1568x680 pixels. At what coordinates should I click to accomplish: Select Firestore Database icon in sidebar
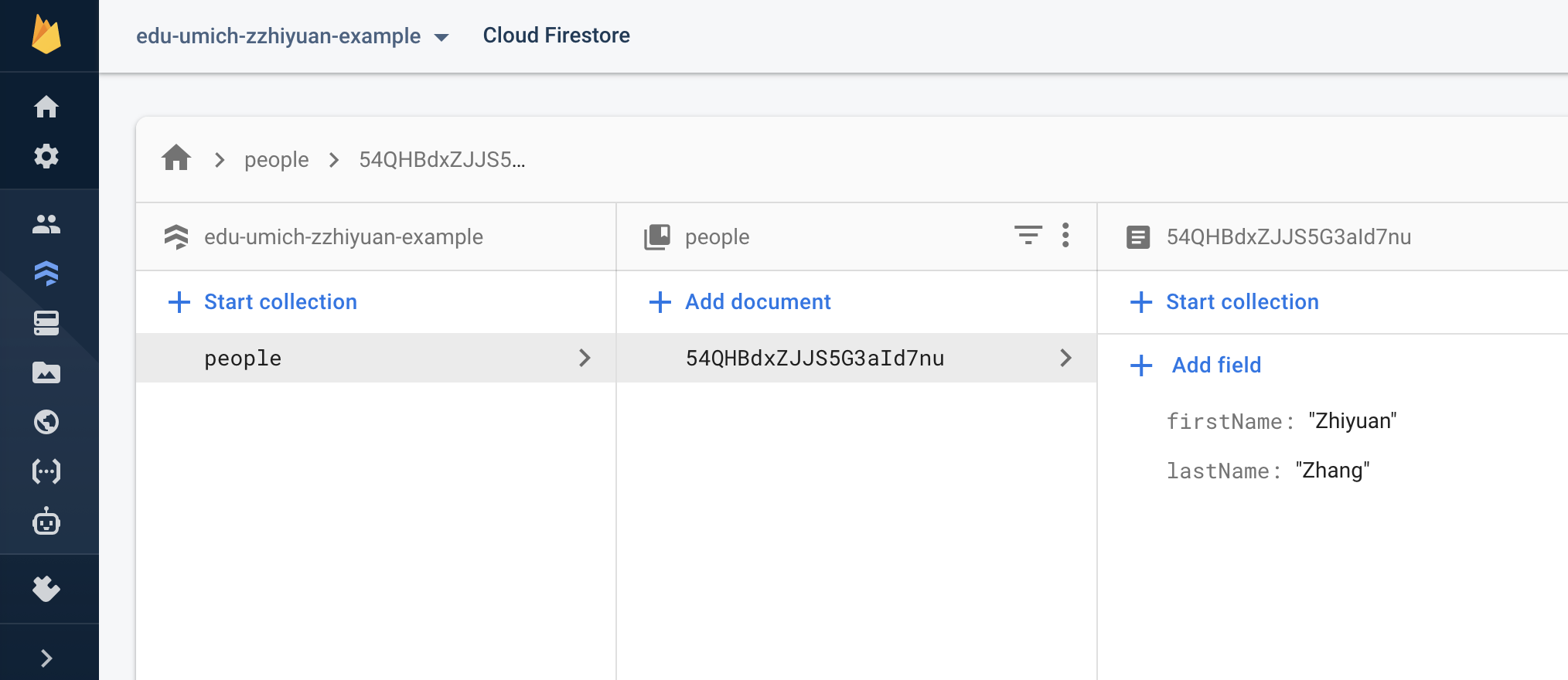46,274
